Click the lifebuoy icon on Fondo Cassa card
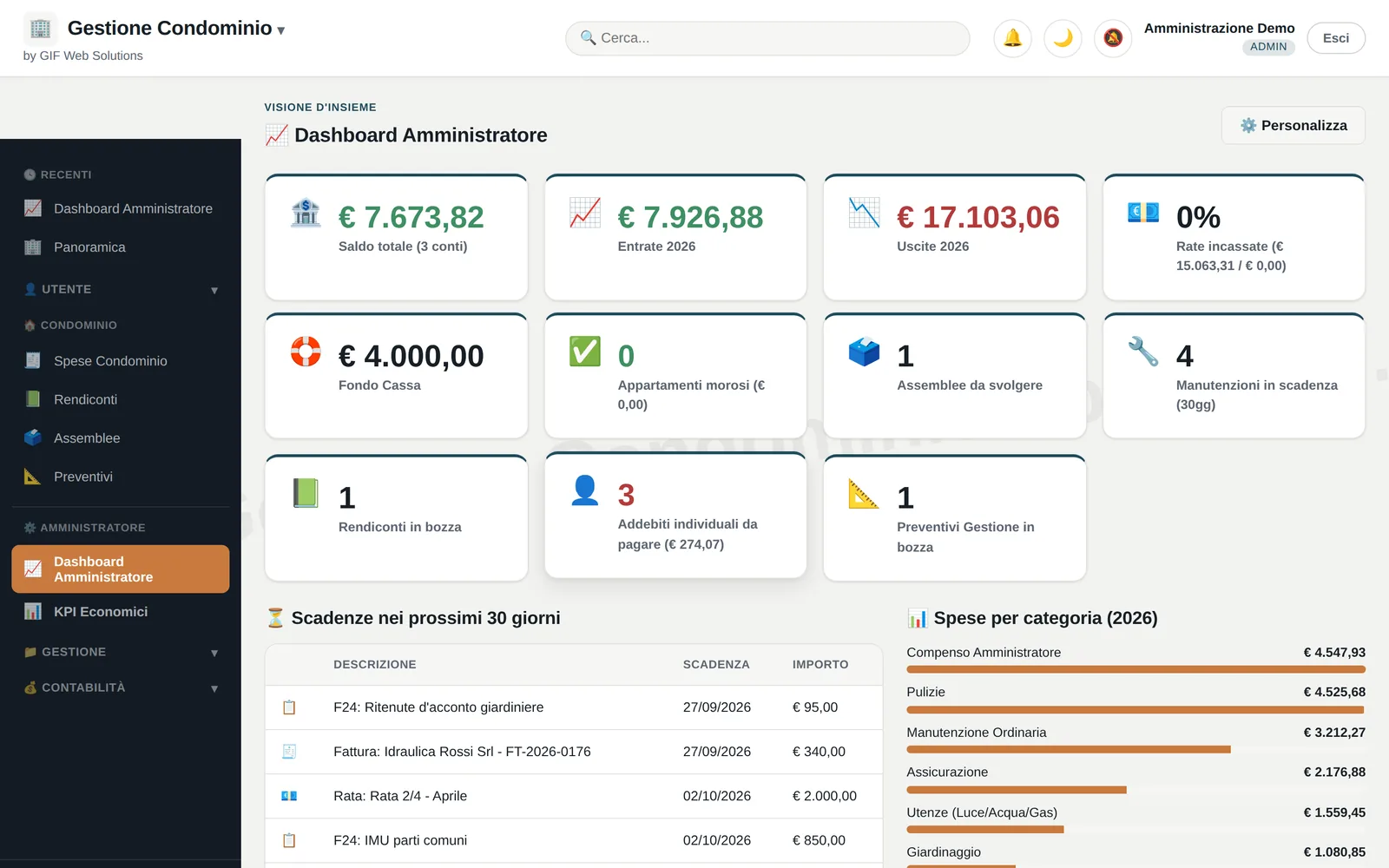The height and width of the screenshot is (868, 1389). (x=306, y=352)
